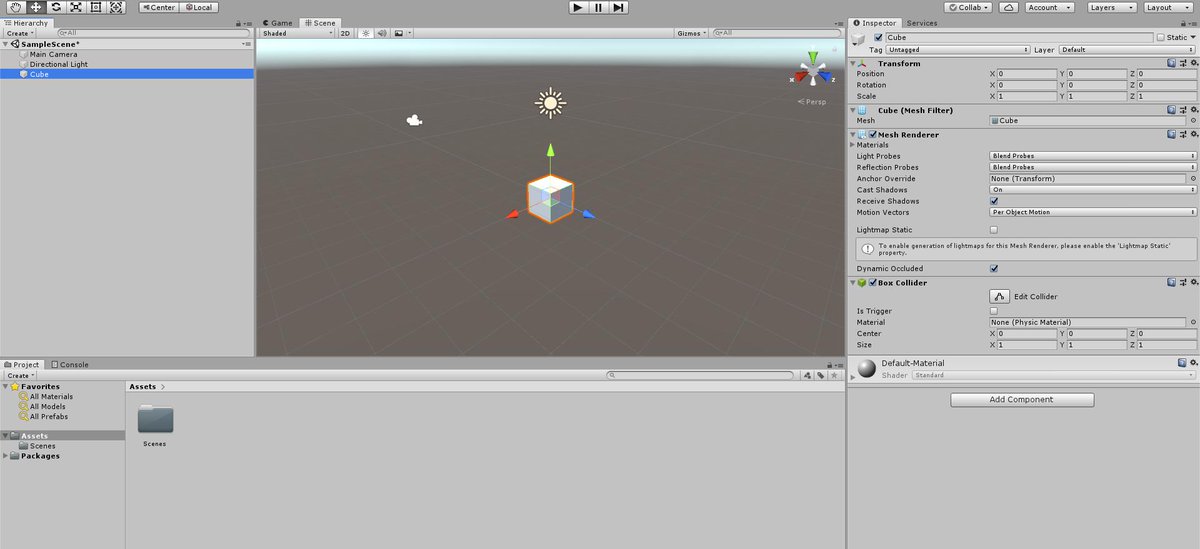
Task: Toggle the Center pivot button
Action: [x=157, y=7]
